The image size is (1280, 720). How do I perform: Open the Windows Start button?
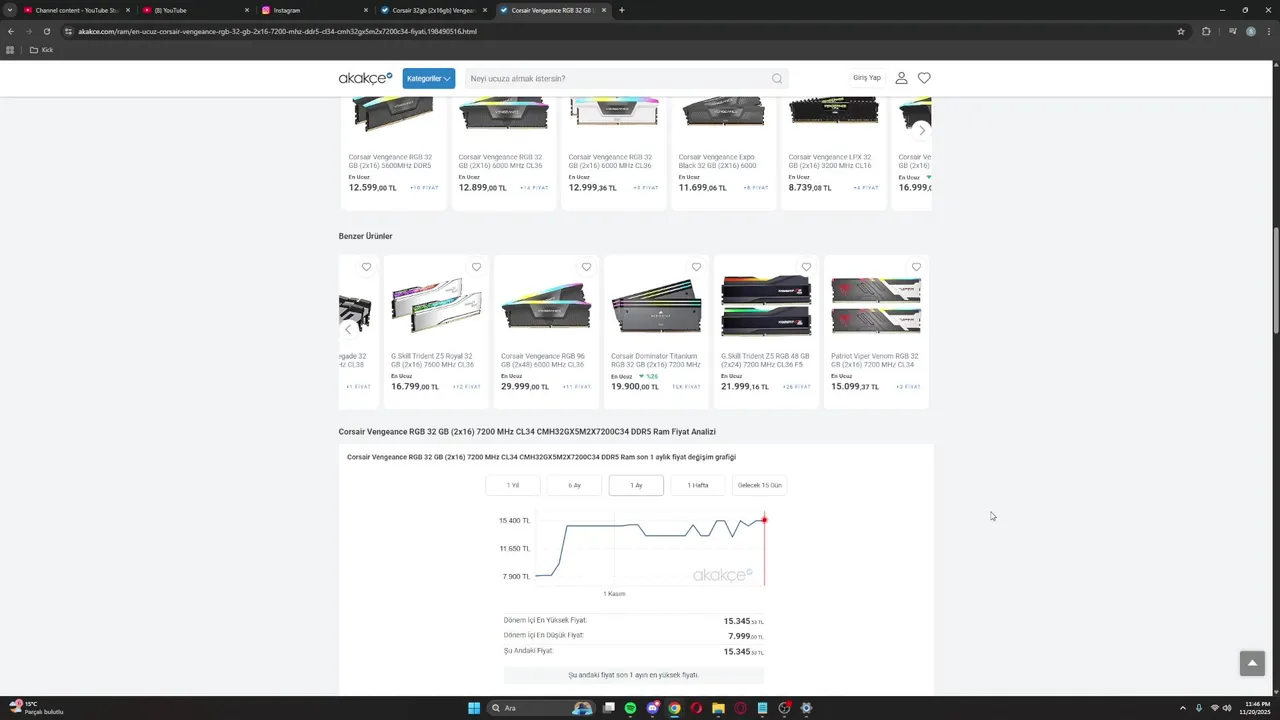(474, 708)
